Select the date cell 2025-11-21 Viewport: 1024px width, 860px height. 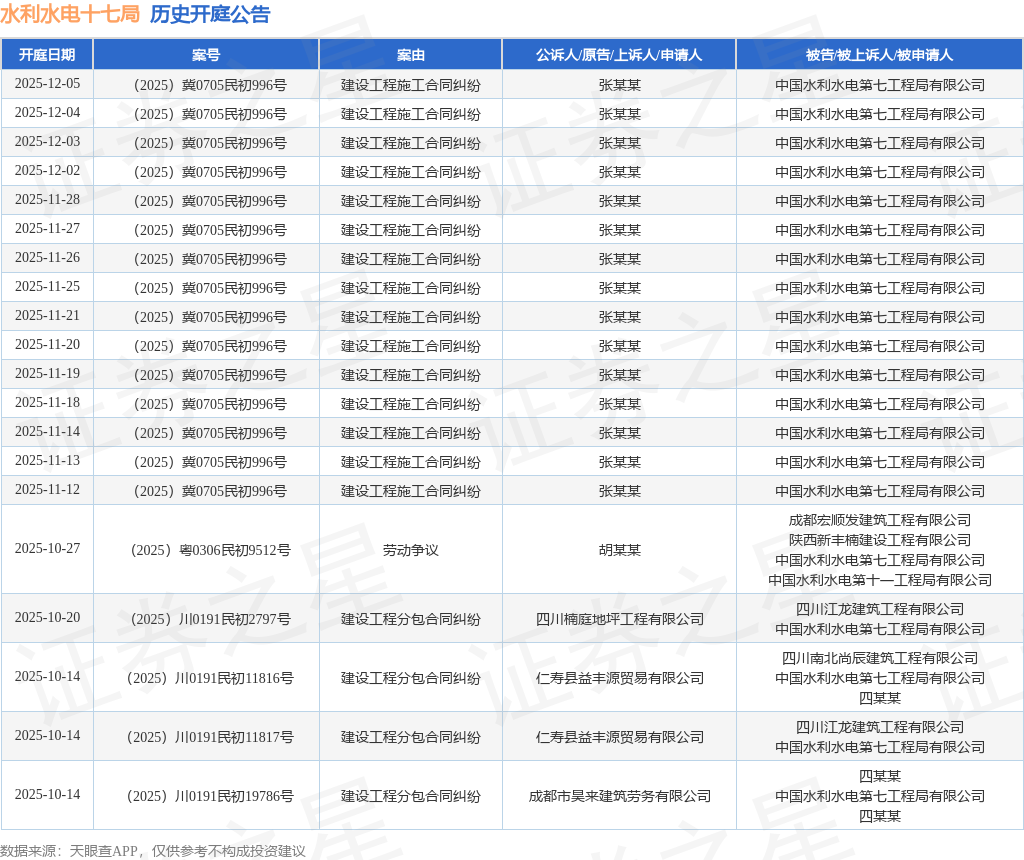pyautogui.click(x=48, y=316)
